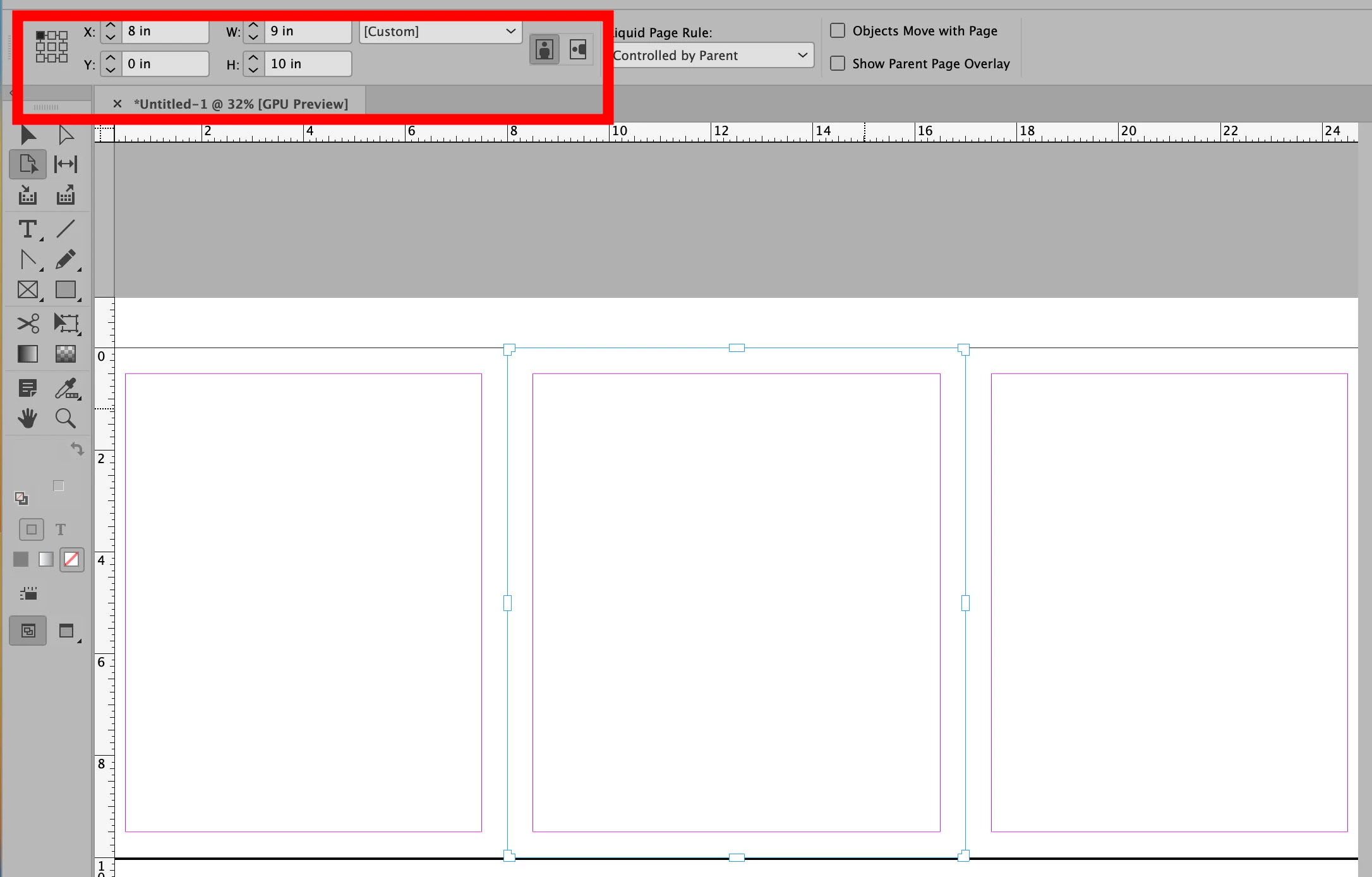Check Show Parent Page Overlay
This screenshot has width=1372, height=877.
click(838, 63)
